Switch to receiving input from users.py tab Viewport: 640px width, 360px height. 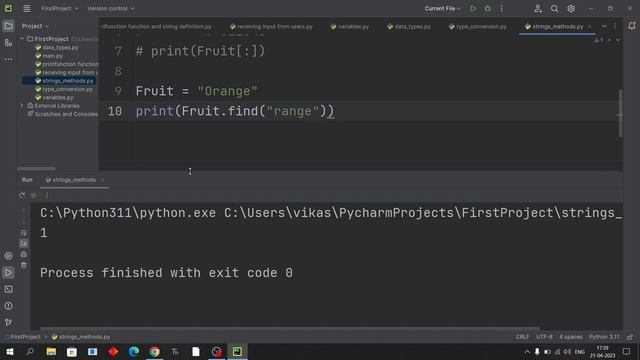click(x=271, y=27)
